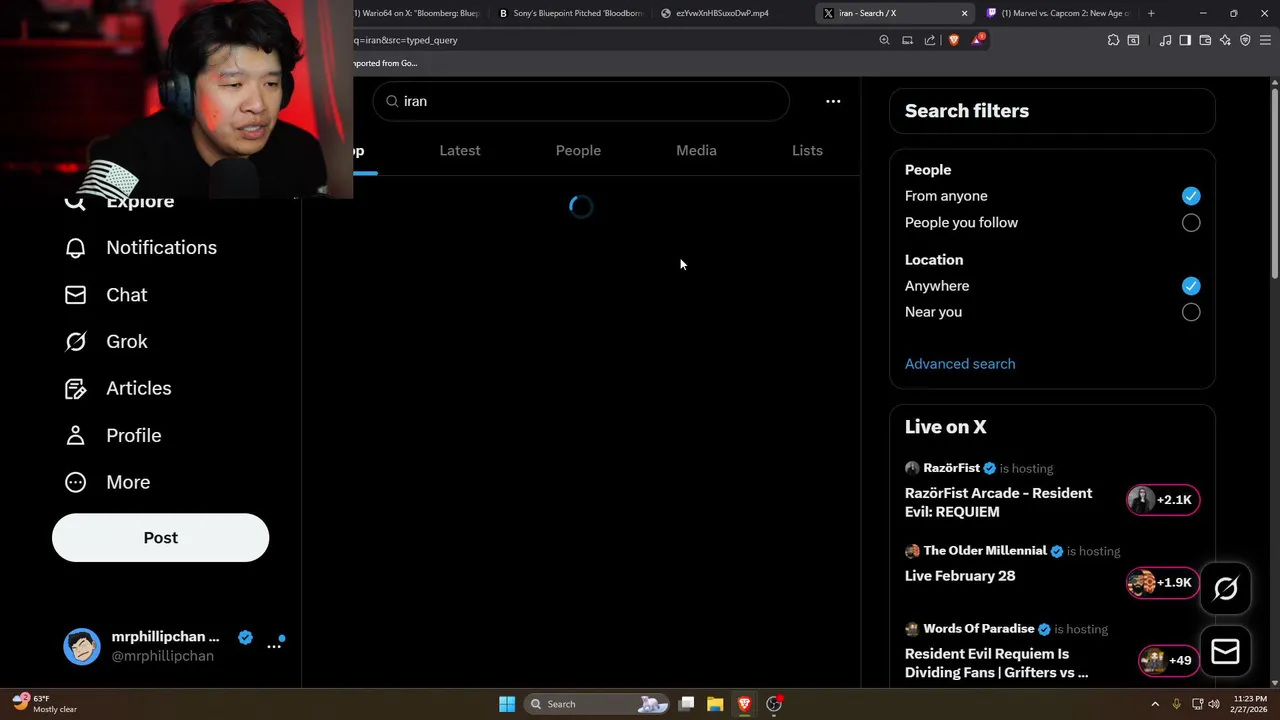
Task: Click the +49 listeners badge
Action: (1169, 660)
